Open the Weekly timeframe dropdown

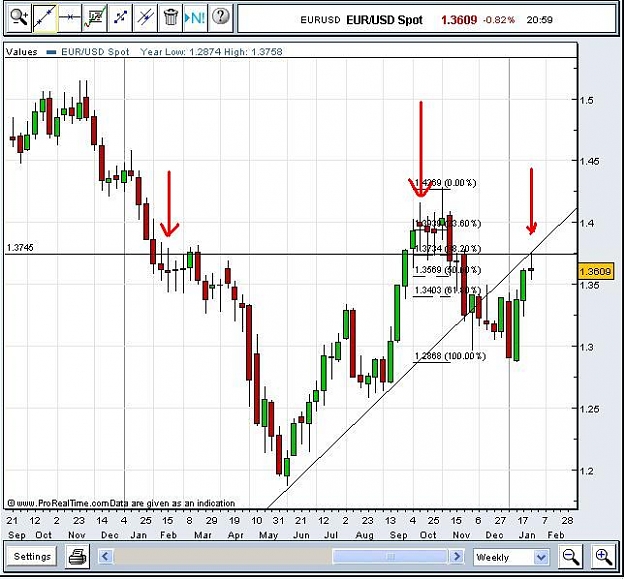click(511, 557)
